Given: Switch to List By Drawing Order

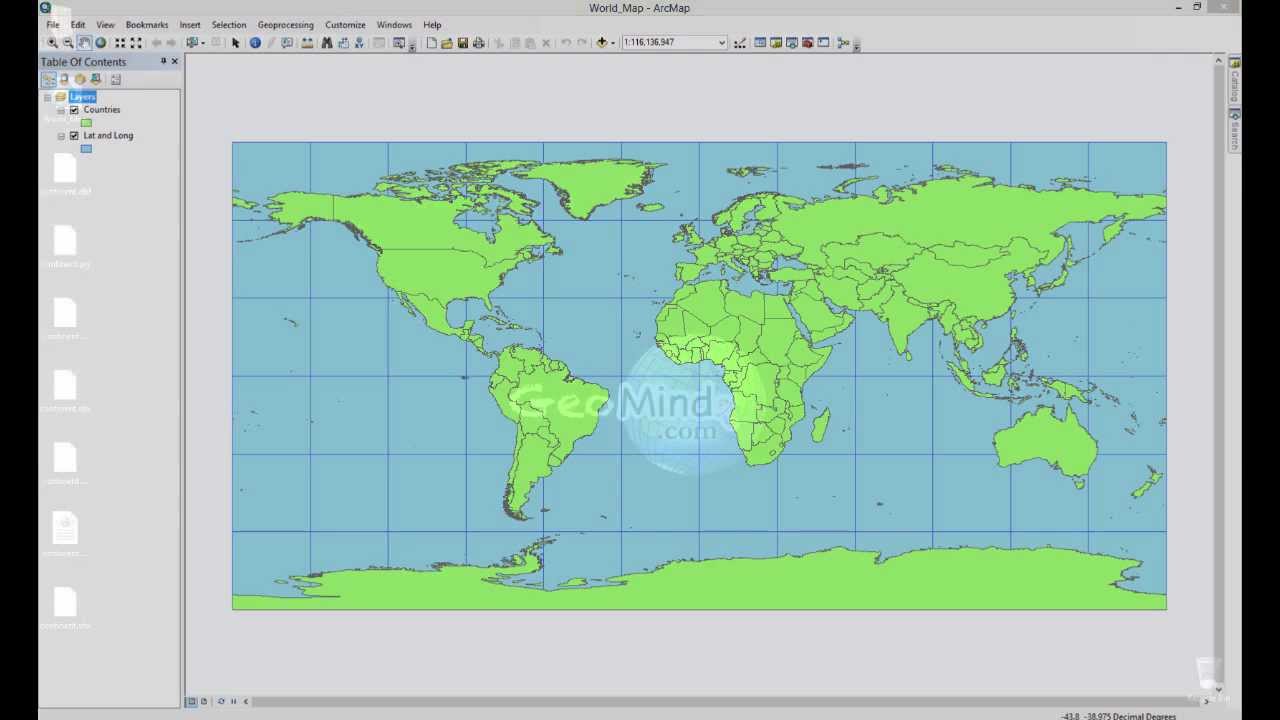Looking at the screenshot, I should [x=48, y=79].
